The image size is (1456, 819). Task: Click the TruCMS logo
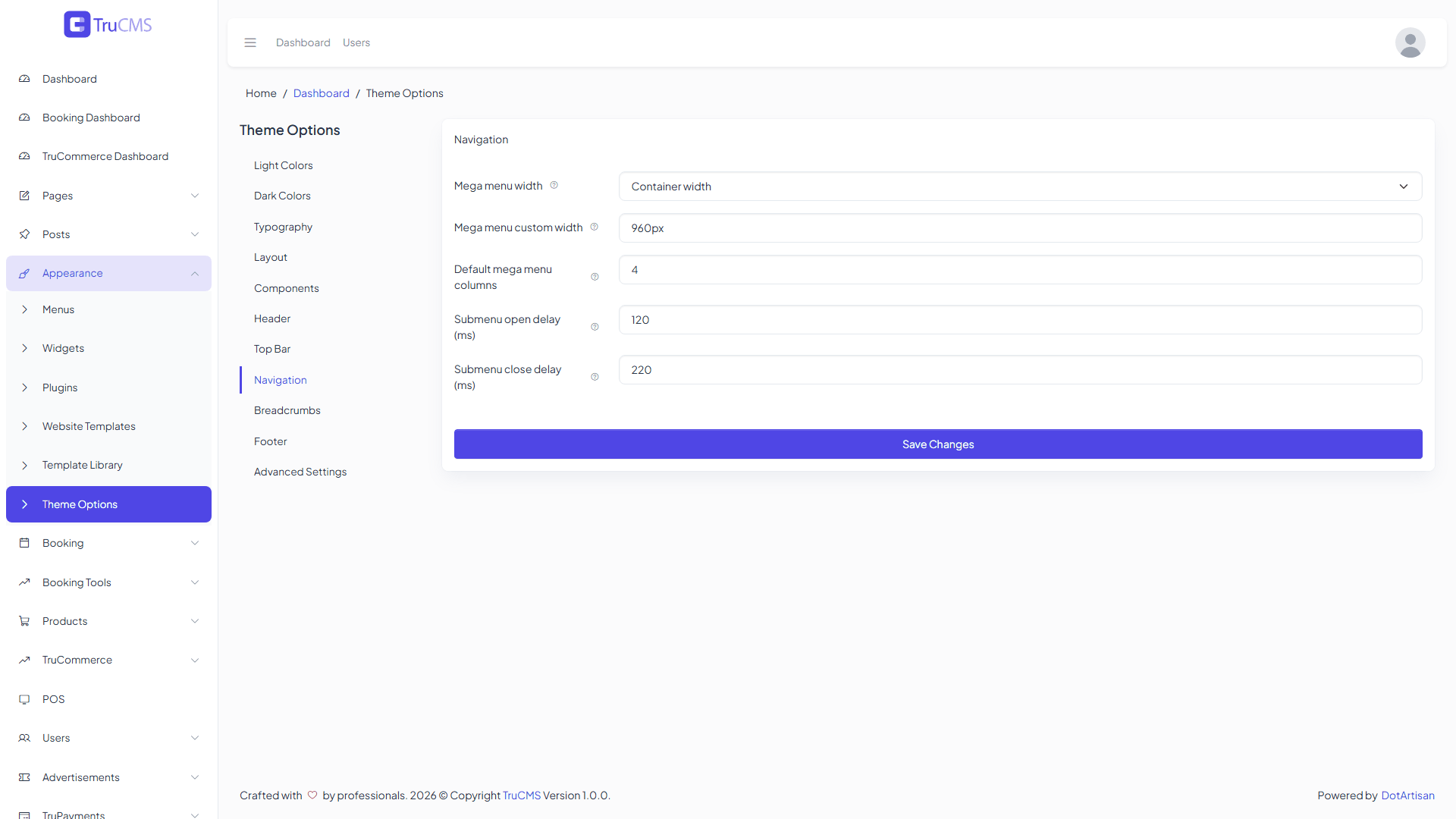click(x=108, y=24)
